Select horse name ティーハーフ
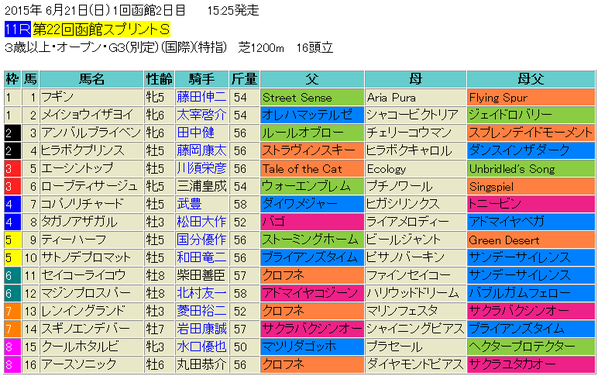The image size is (598, 376). click(74, 240)
